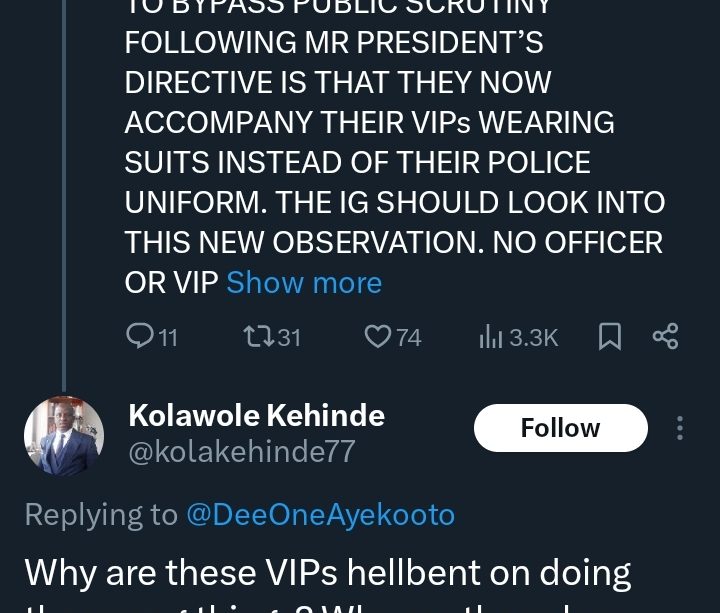
Task: Expand the post with Show more
Action: (304, 283)
